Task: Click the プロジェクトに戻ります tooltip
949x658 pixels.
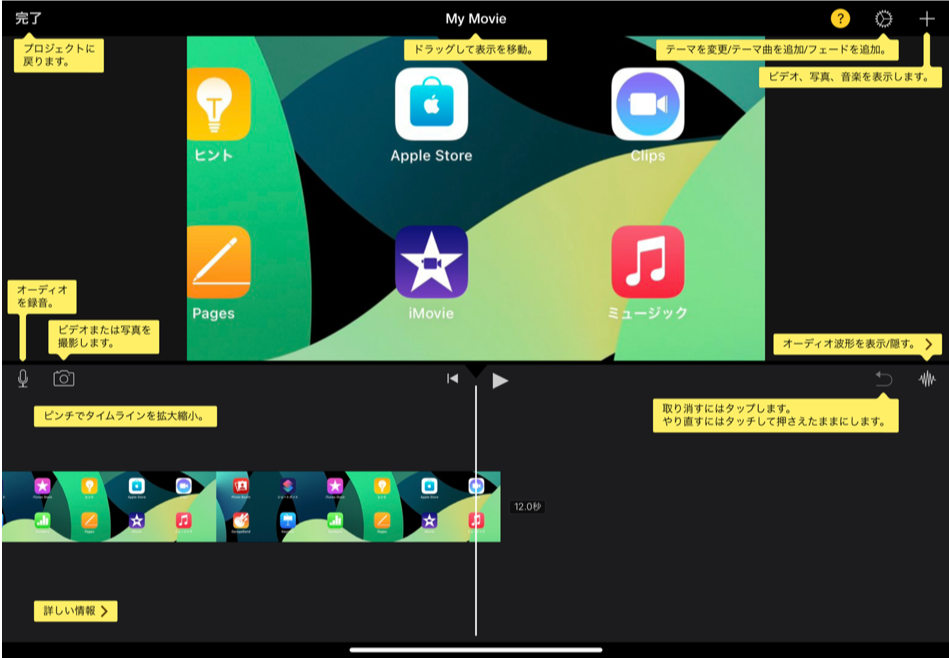Action: coord(59,55)
